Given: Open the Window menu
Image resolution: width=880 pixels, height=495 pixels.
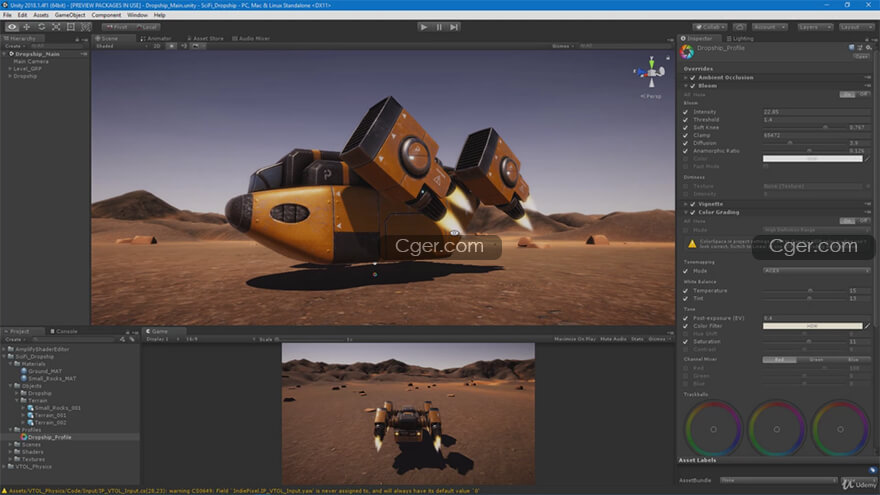Looking at the screenshot, I should pyautogui.click(x=137, y=15).
